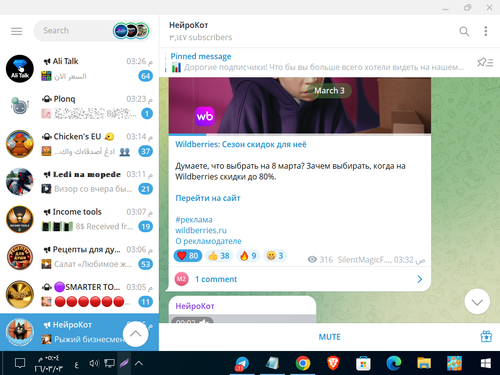Click the Search chats field
Image resolution: width=500 pixels, height=375 pixels.
tap(92, 31)
